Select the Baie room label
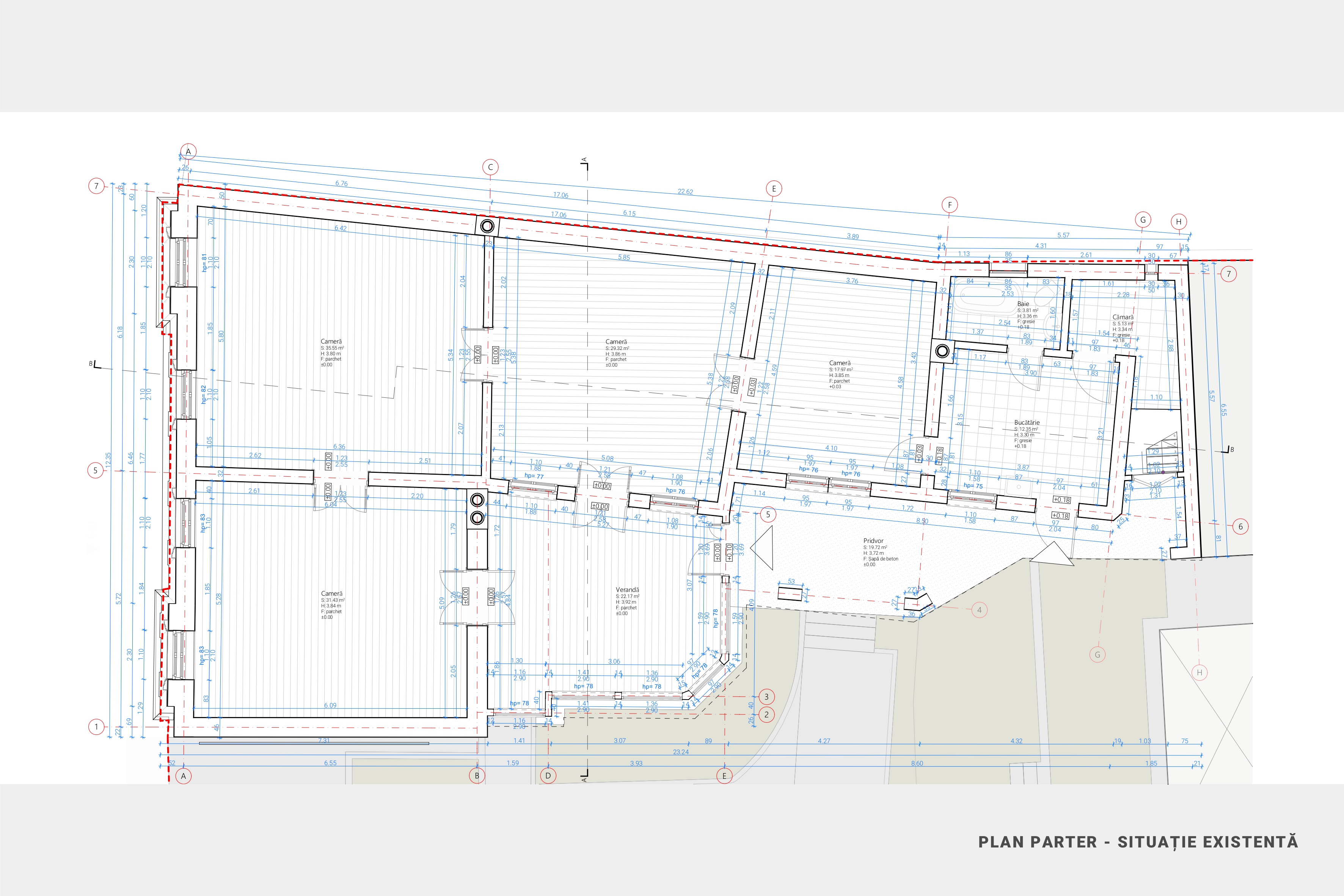The height and width of the screenshot is (896, 1344). coord(1023,304)
